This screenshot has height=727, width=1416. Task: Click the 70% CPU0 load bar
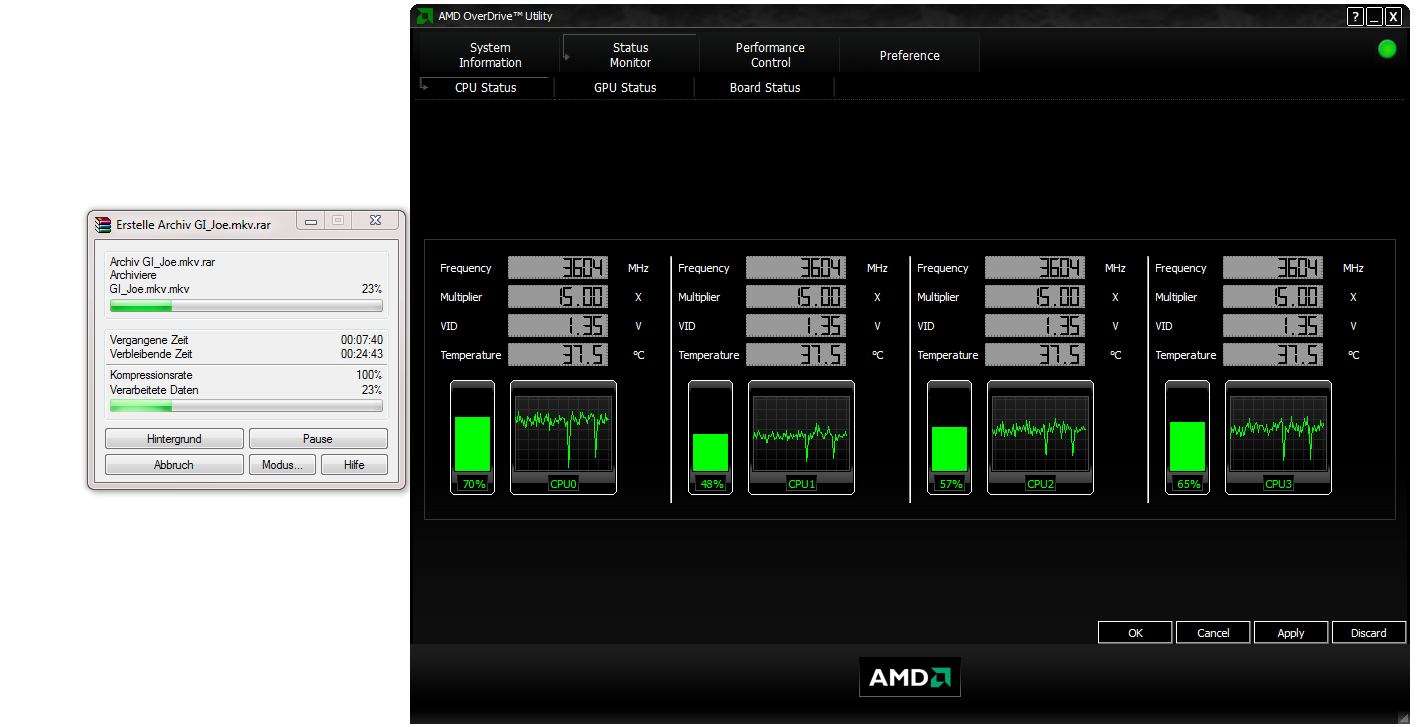coord(472,437)
